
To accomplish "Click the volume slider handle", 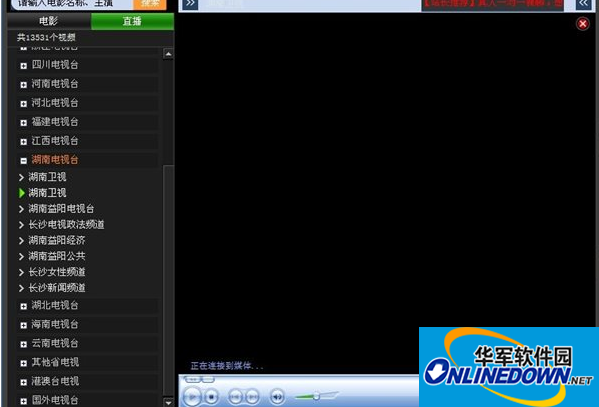I will pos(316,397).
